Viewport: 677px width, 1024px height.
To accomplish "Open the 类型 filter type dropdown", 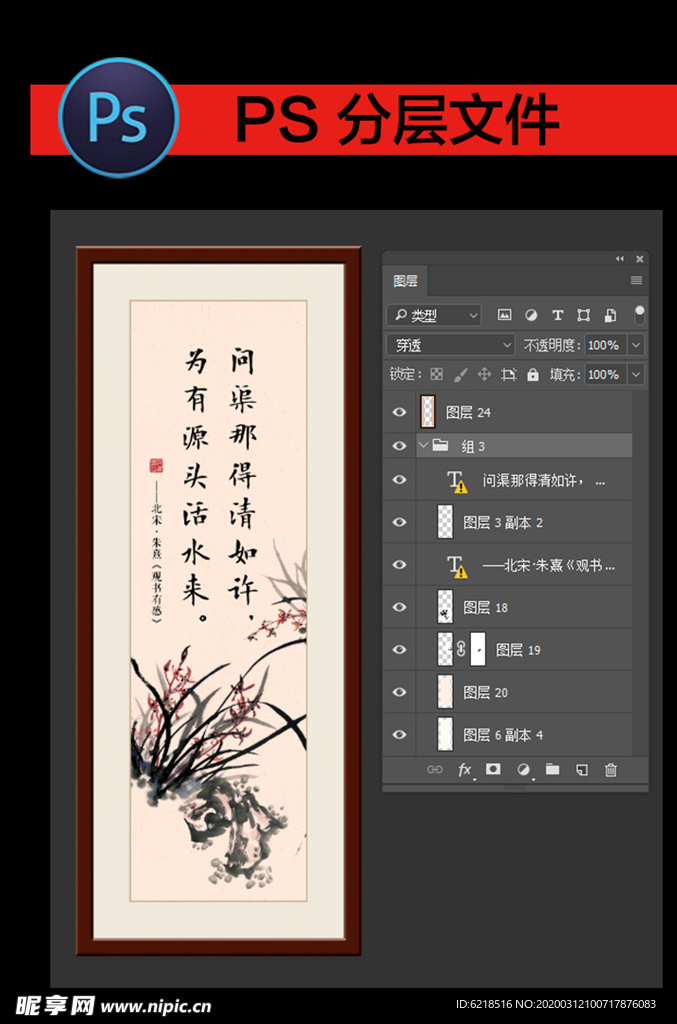I will (x=434, y=315).
